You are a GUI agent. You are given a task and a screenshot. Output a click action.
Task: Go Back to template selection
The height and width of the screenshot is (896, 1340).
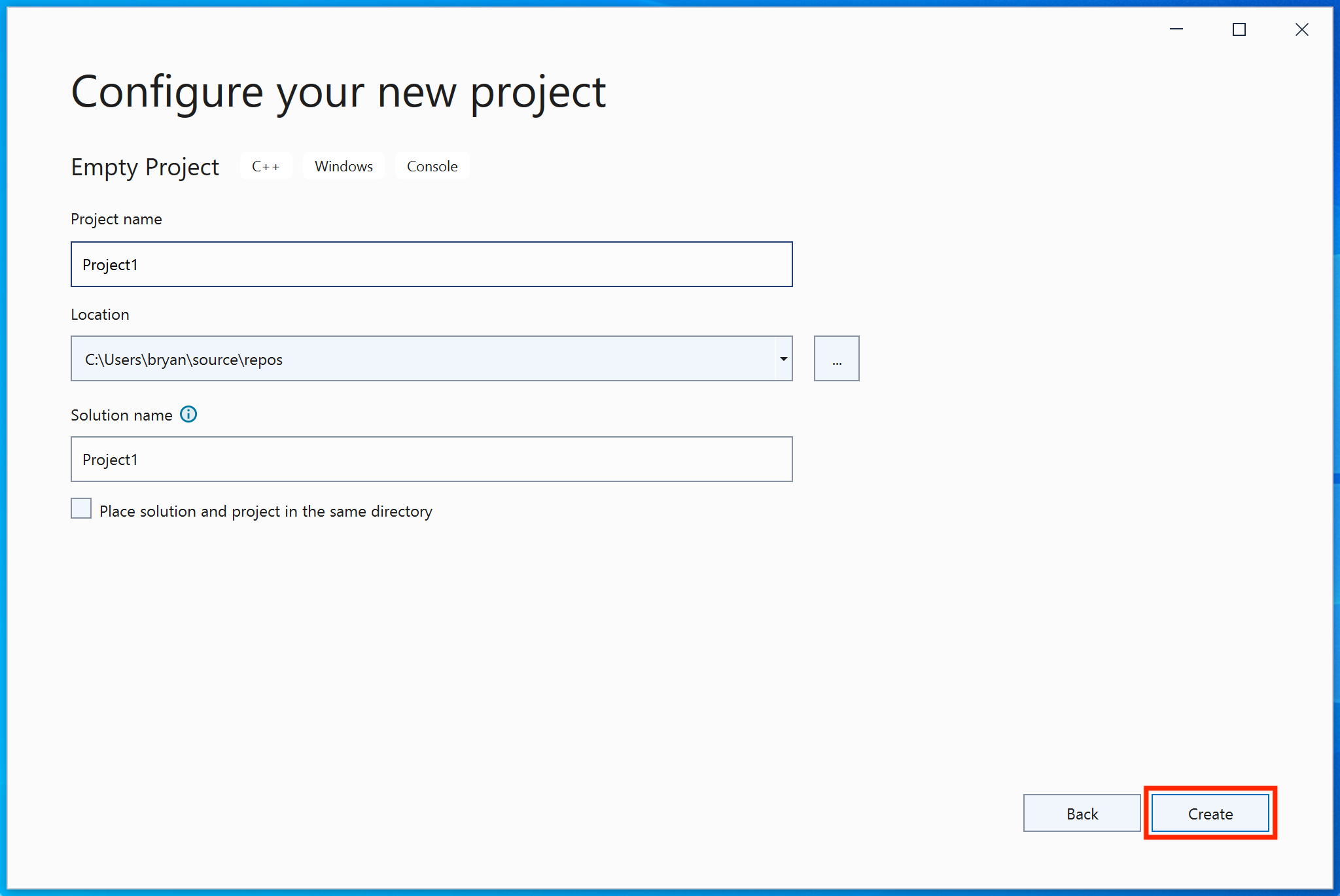point(1082,814)
